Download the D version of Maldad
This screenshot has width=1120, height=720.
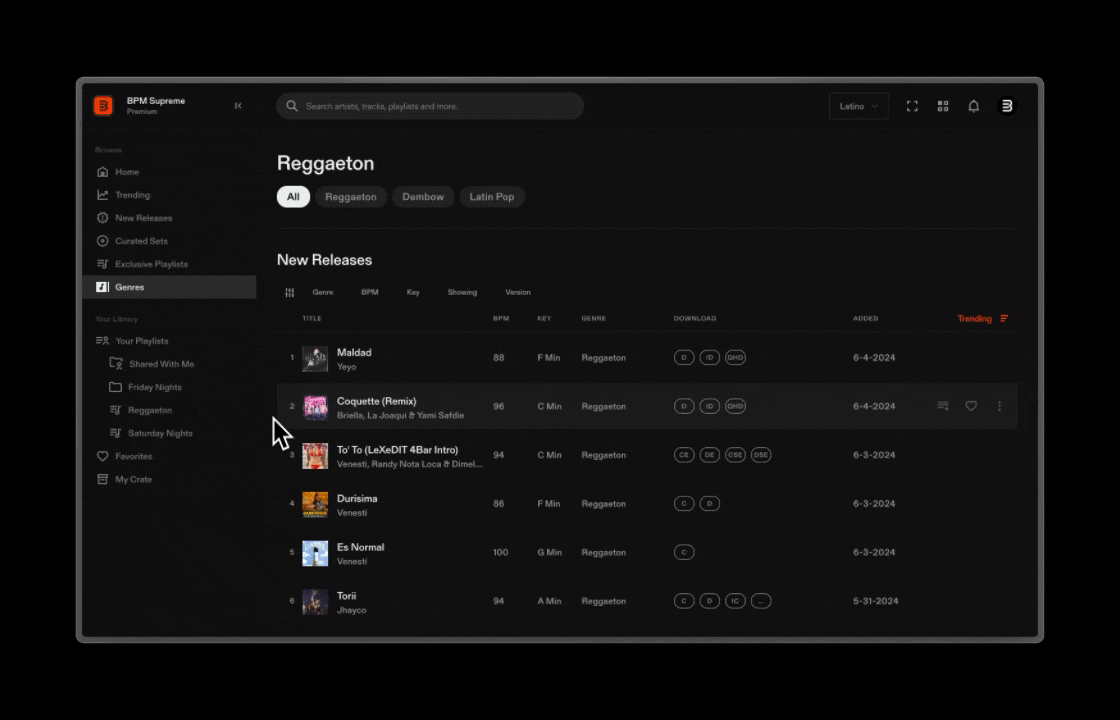[x=684, y=357]
